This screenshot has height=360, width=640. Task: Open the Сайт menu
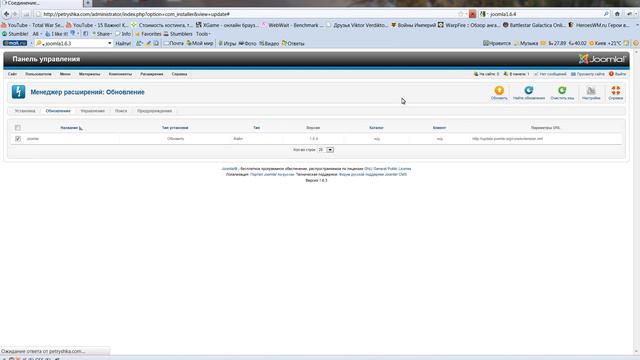[12, 74]
